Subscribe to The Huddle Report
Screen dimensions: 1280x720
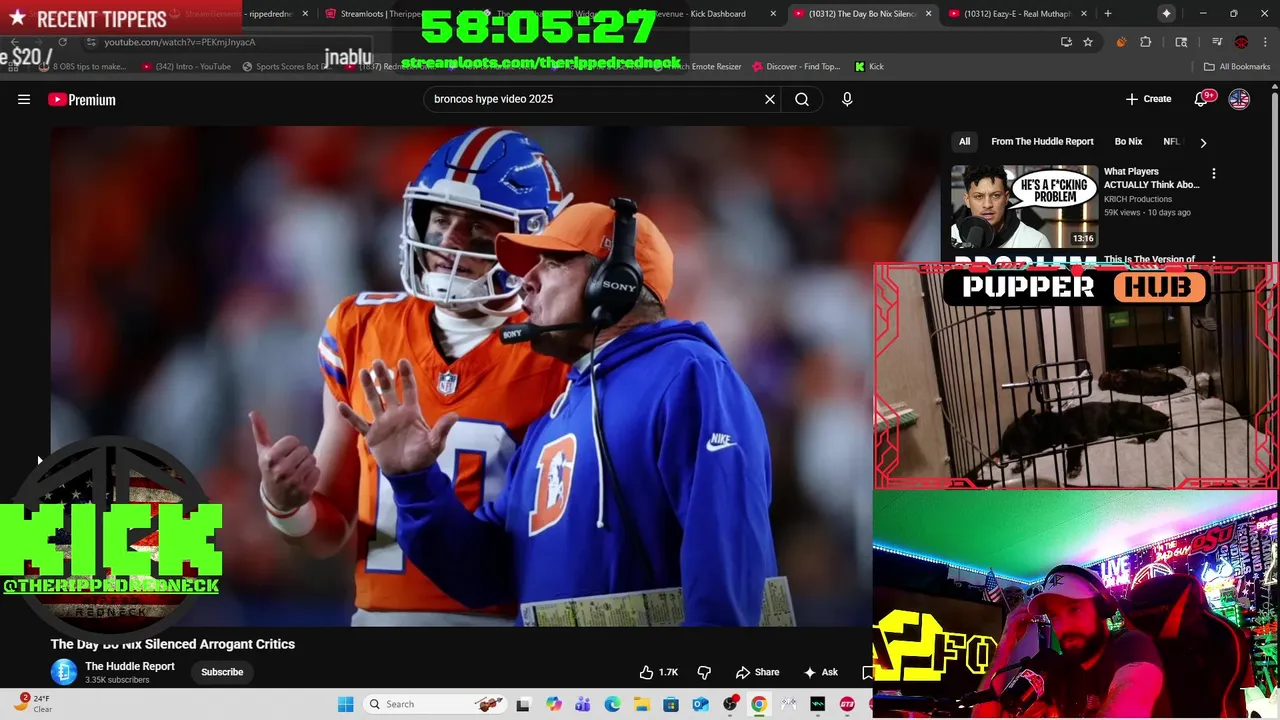(222, 672)
